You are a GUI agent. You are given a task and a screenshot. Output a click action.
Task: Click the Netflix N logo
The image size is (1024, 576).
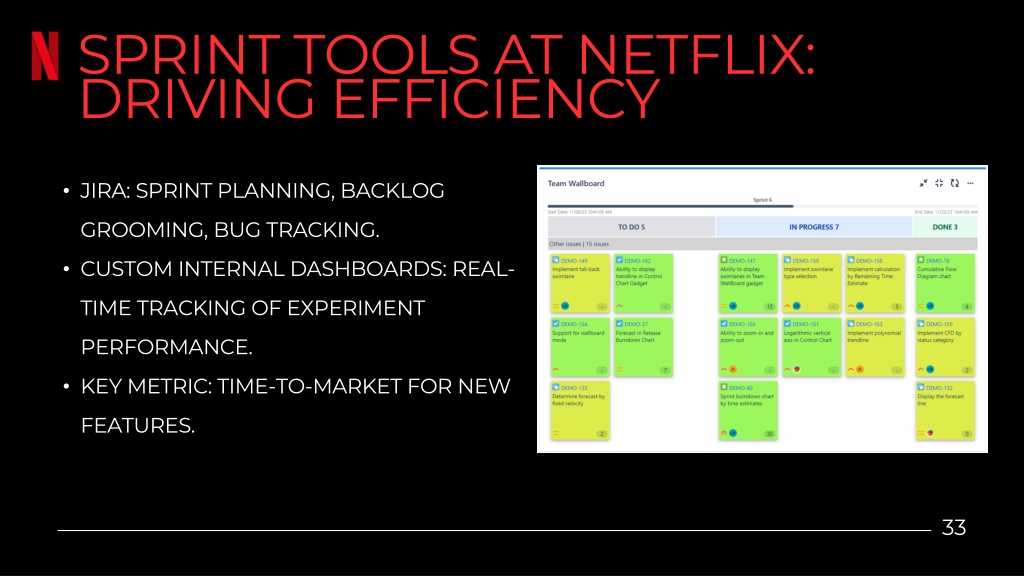pos(45,56)
